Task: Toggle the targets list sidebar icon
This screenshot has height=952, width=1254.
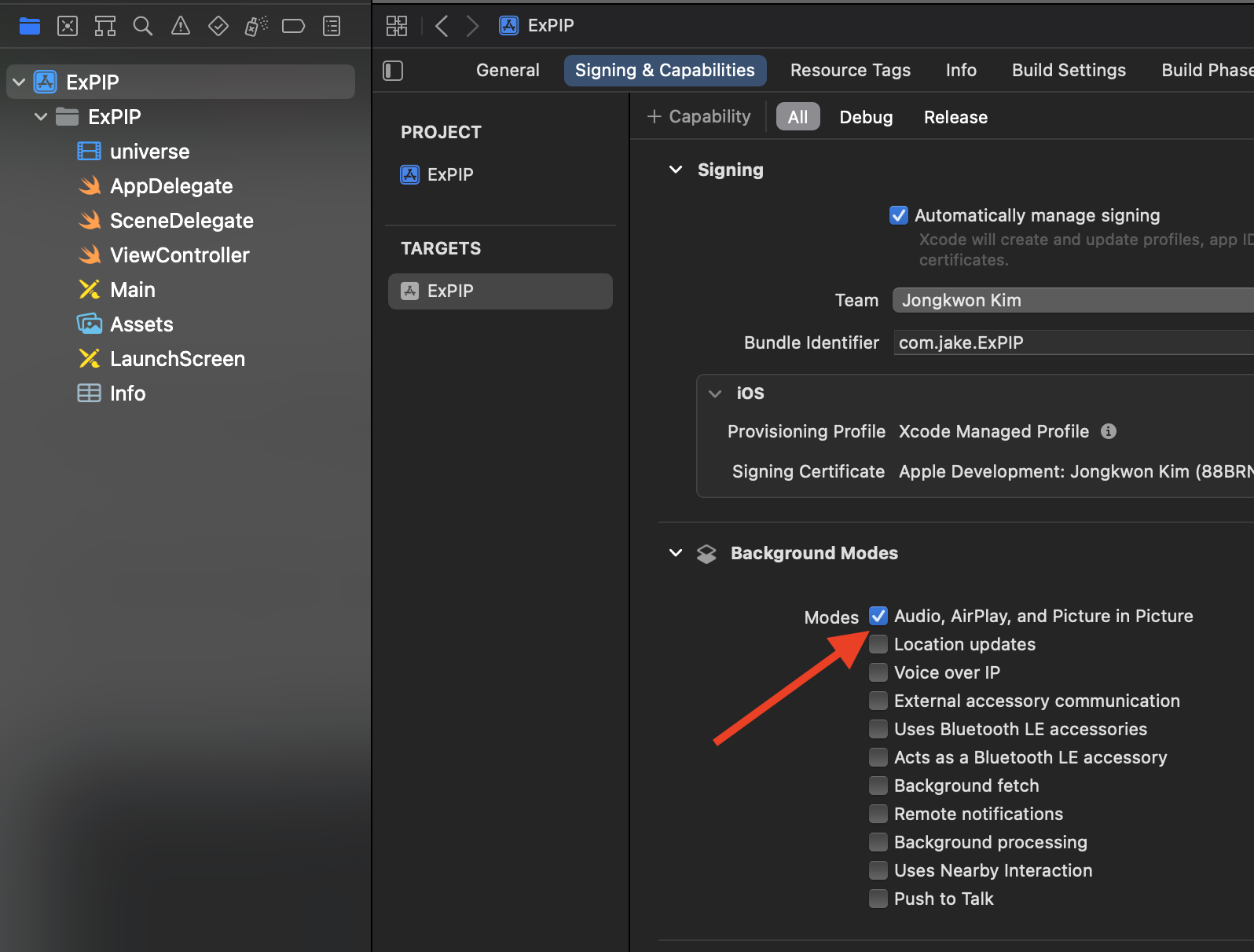Action: [393, 71]
